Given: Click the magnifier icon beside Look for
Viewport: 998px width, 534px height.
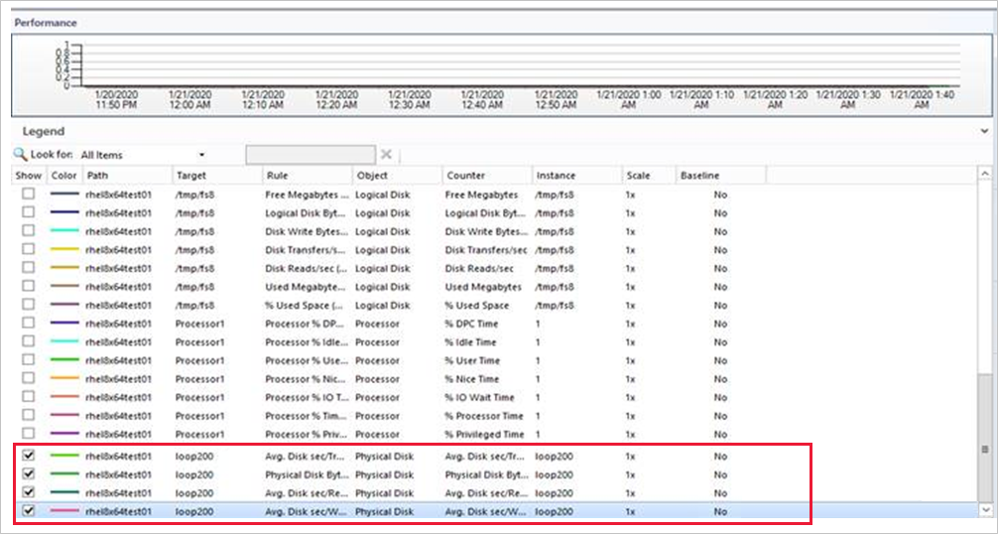Looking at the screenshot, I should pos(20,155).
